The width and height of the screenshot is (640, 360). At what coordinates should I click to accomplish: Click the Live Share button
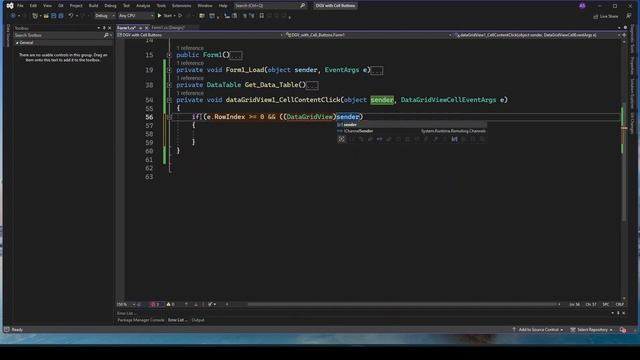606,16
